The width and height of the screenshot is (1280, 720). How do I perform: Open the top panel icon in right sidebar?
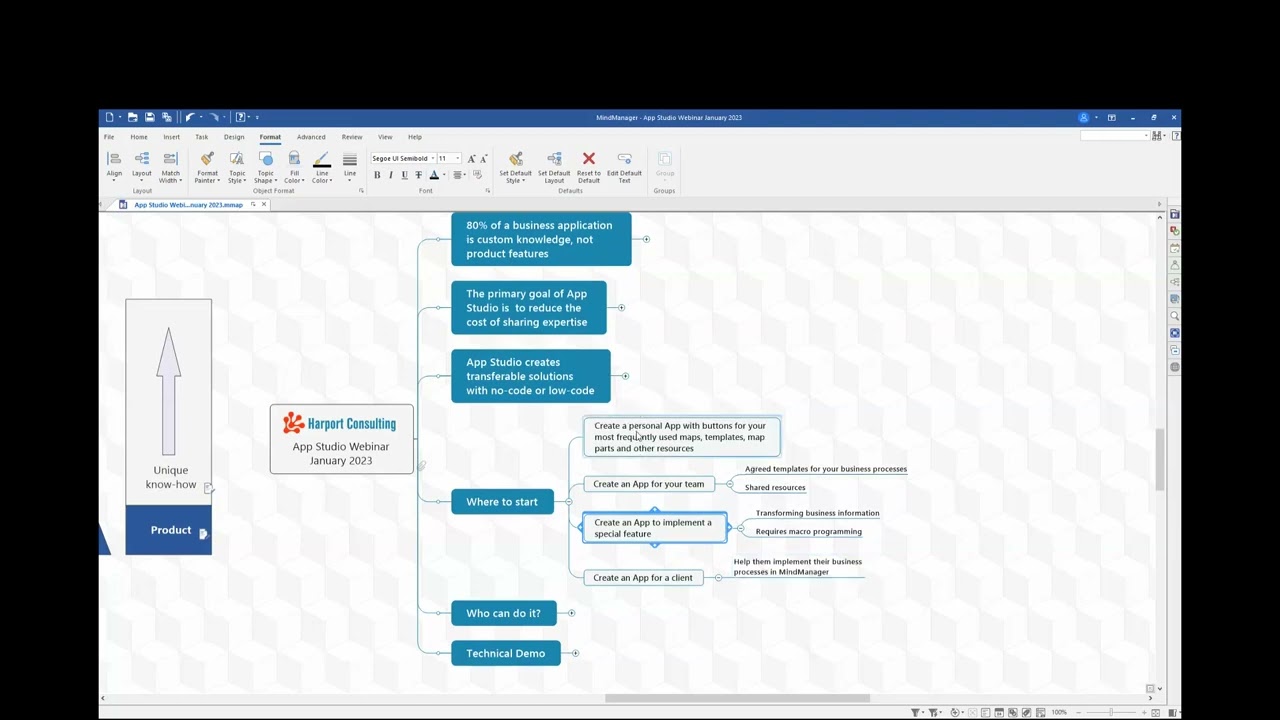(x=1175, y=214)
